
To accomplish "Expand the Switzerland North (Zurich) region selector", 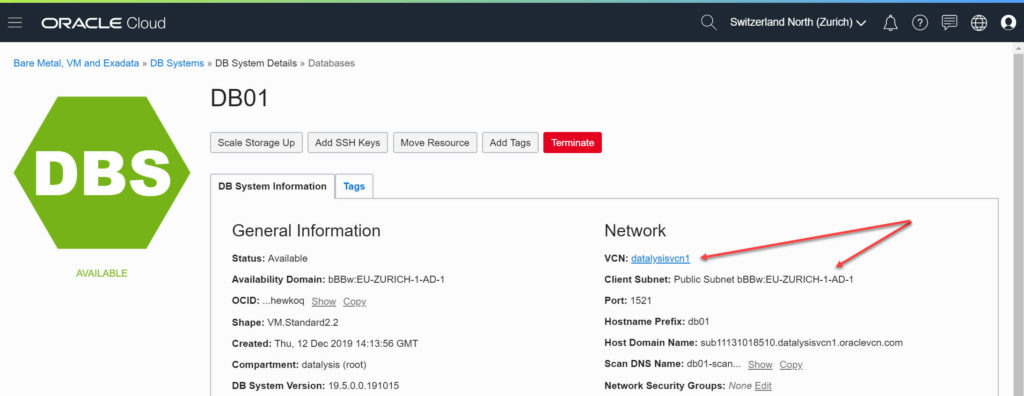I will [798, 23].
